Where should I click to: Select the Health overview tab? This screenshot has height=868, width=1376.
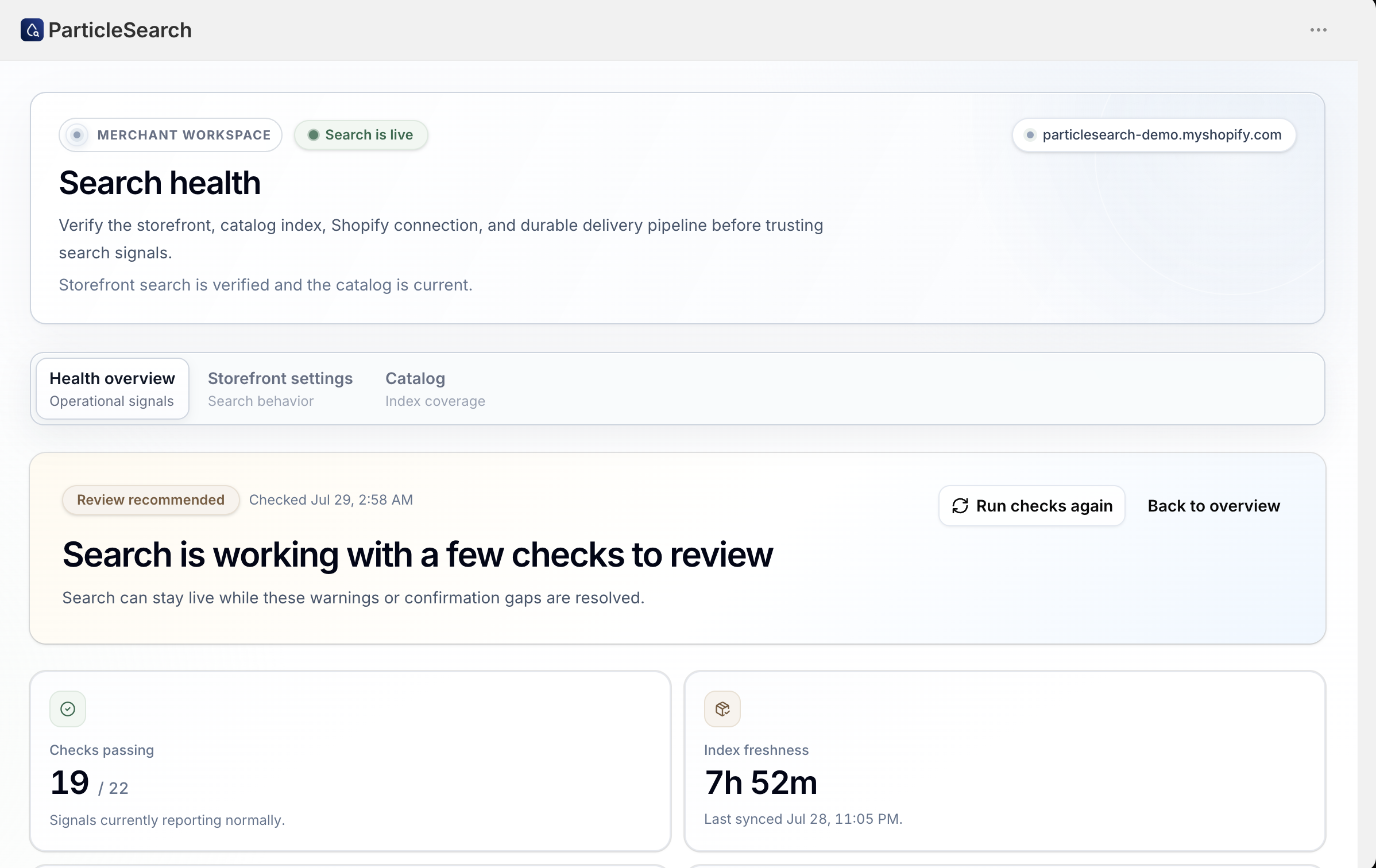click(x=113, y=389)
